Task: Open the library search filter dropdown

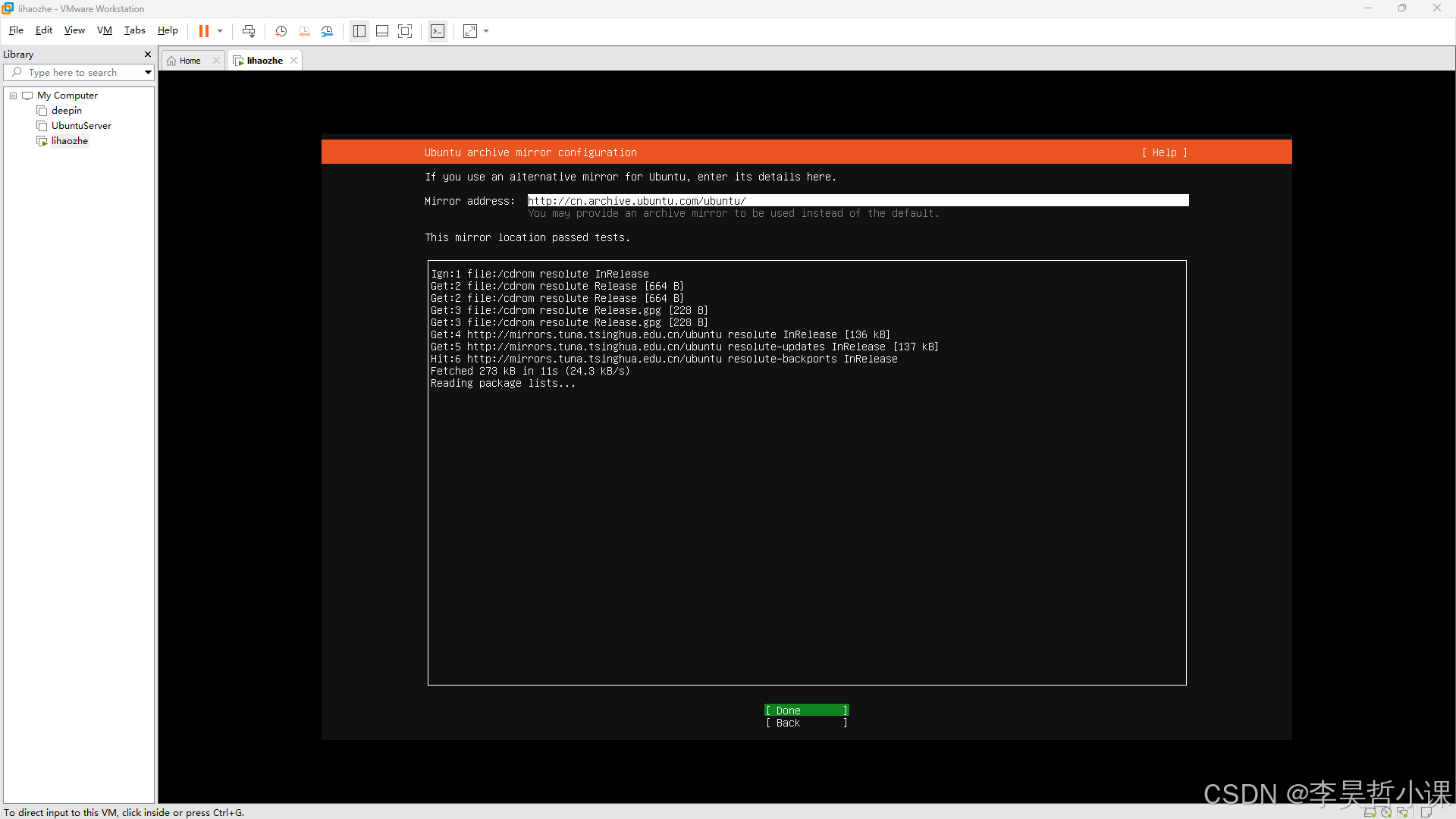Action: coord(148,73)
